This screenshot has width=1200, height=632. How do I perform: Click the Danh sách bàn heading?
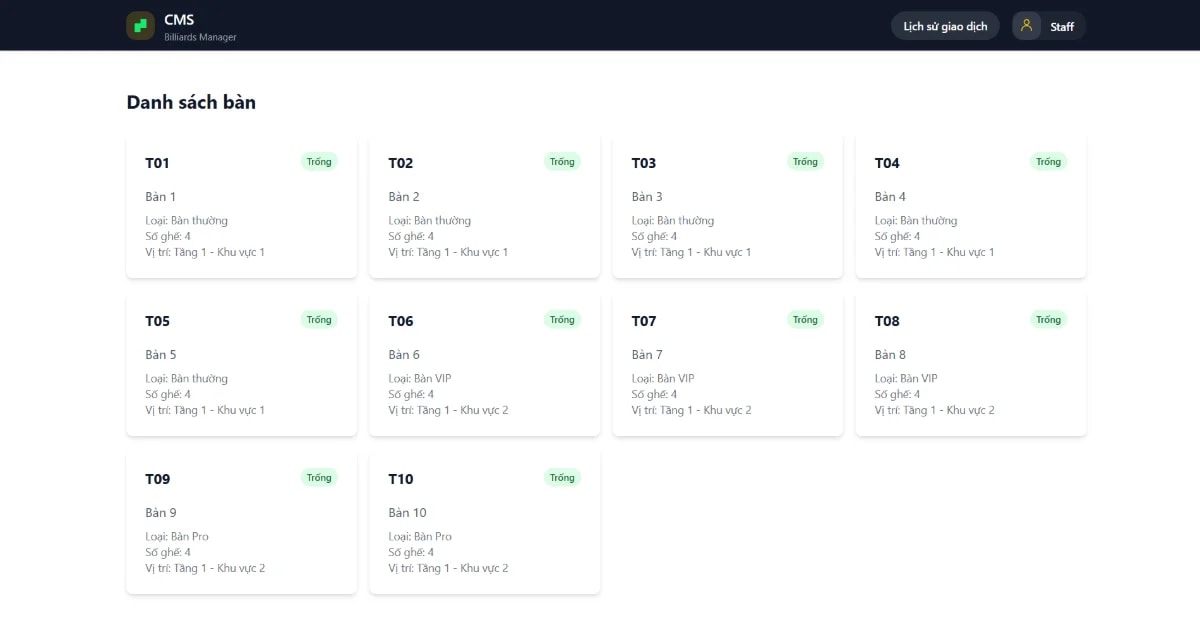pyautogui.click(x=190, y=101)
